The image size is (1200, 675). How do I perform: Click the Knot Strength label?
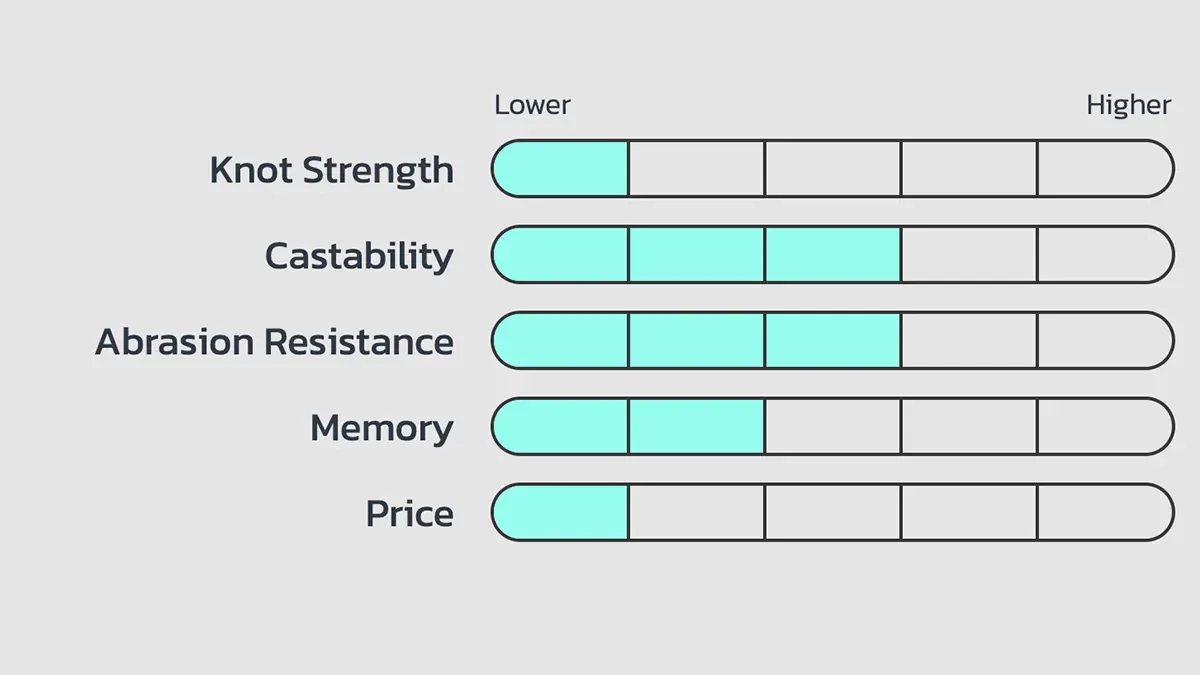(331, 170)
